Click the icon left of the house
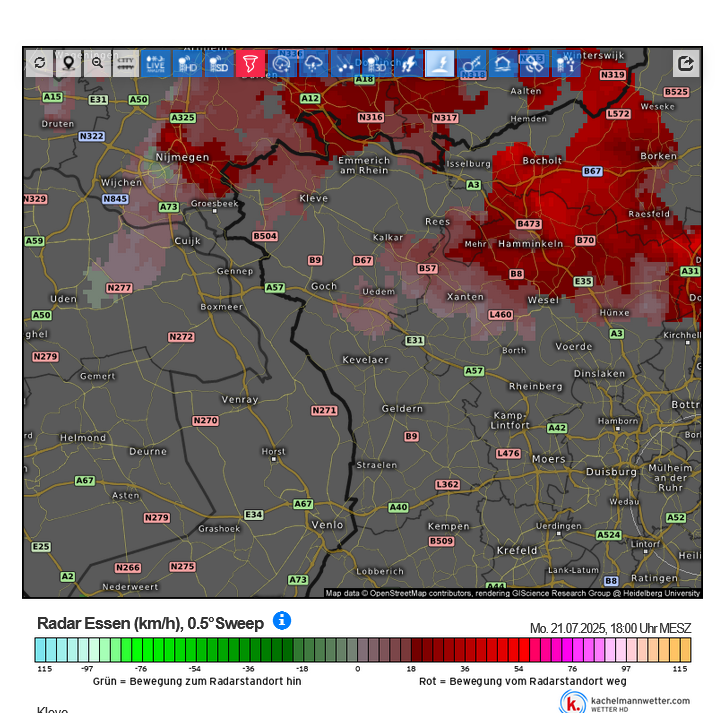The height and width of the screenshot is (713, 720). (x=472, y=63)
